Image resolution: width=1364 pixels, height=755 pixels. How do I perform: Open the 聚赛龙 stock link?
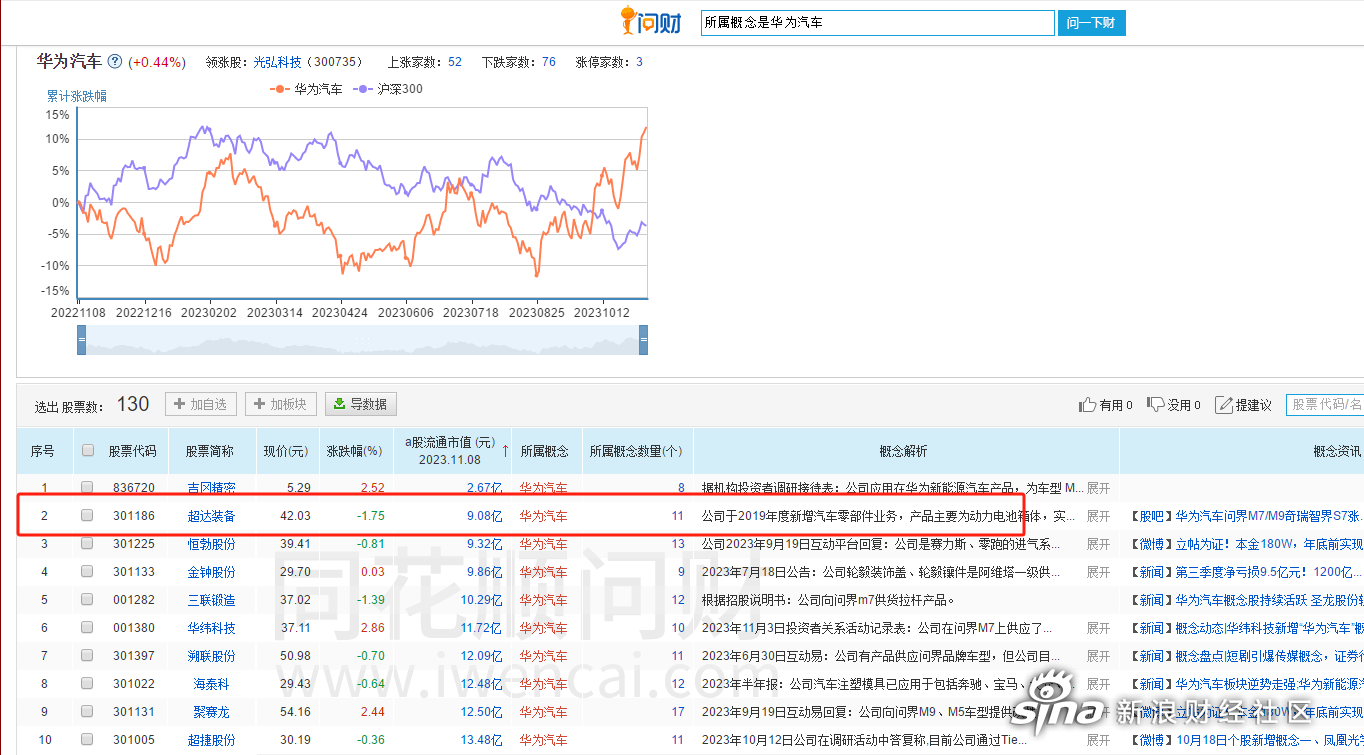[212, 712]
